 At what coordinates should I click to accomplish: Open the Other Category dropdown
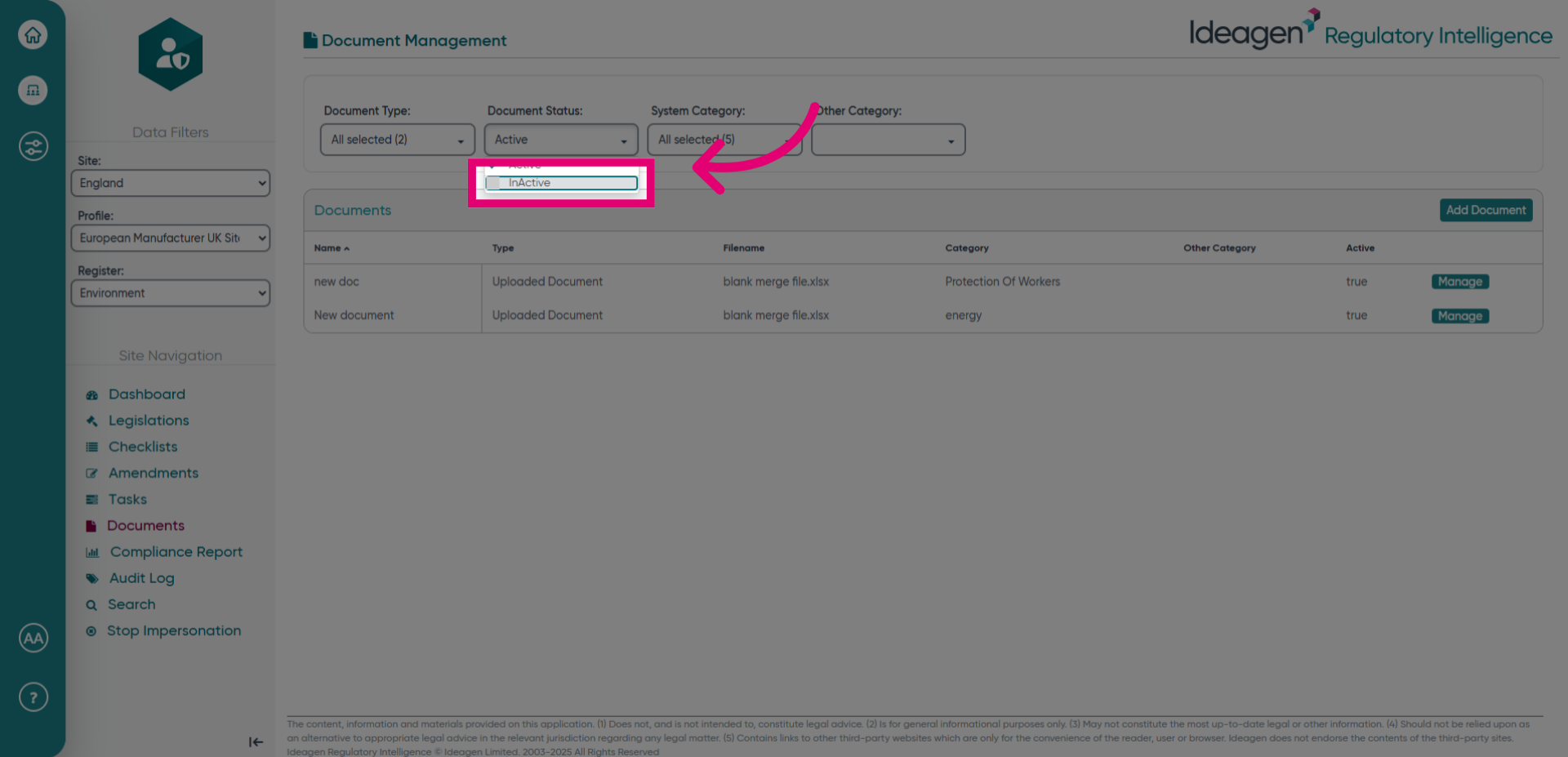(x=888, y=140)
